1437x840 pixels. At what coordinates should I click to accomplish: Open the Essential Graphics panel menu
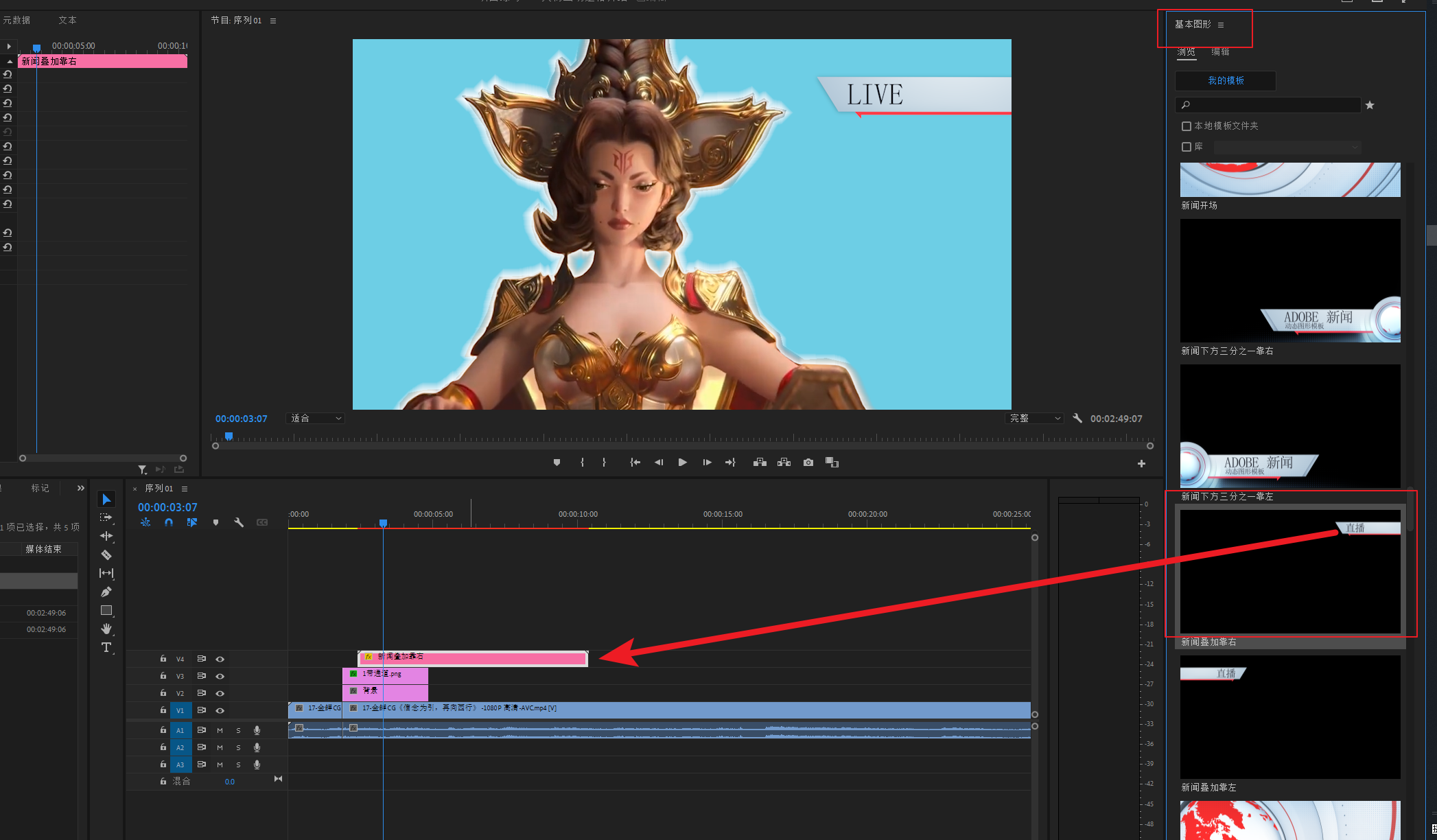(x=1221, y=25)
